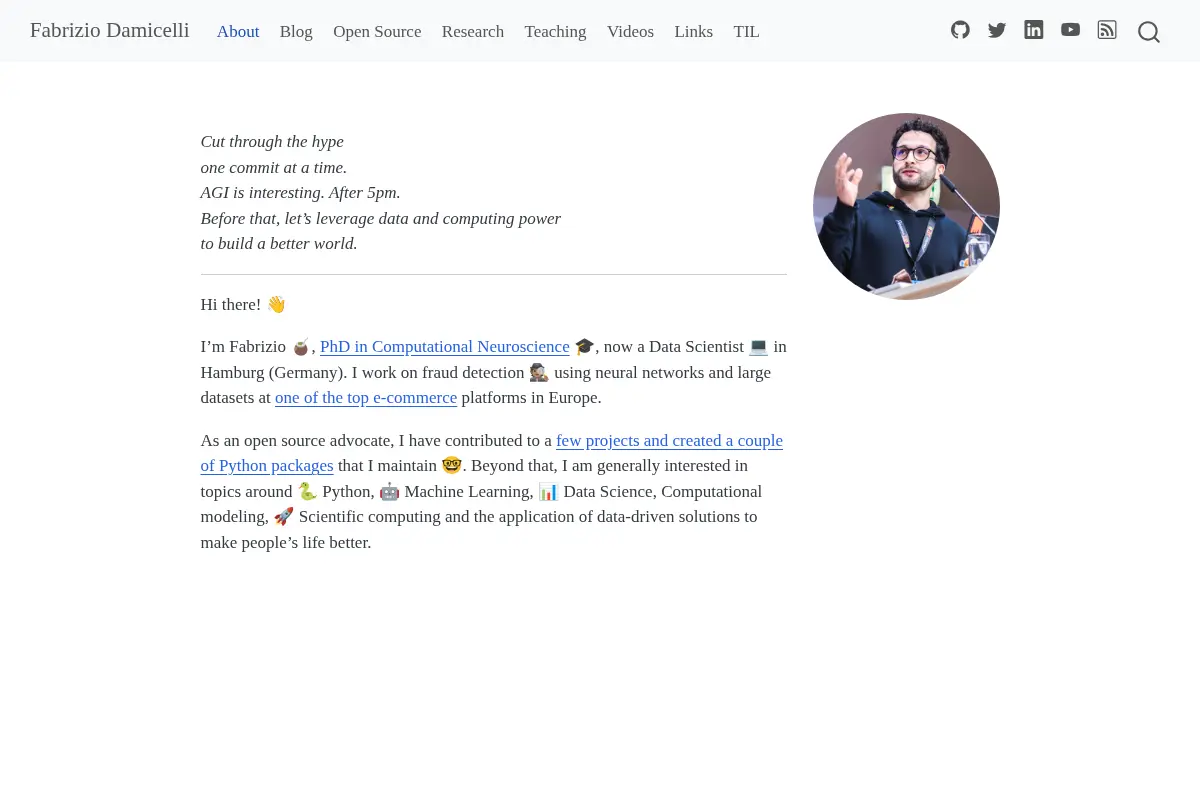Screen dimensions: 1200x800
Task: Click the Fabrizio Damicelli site title
Action: [x=110, y=30]
